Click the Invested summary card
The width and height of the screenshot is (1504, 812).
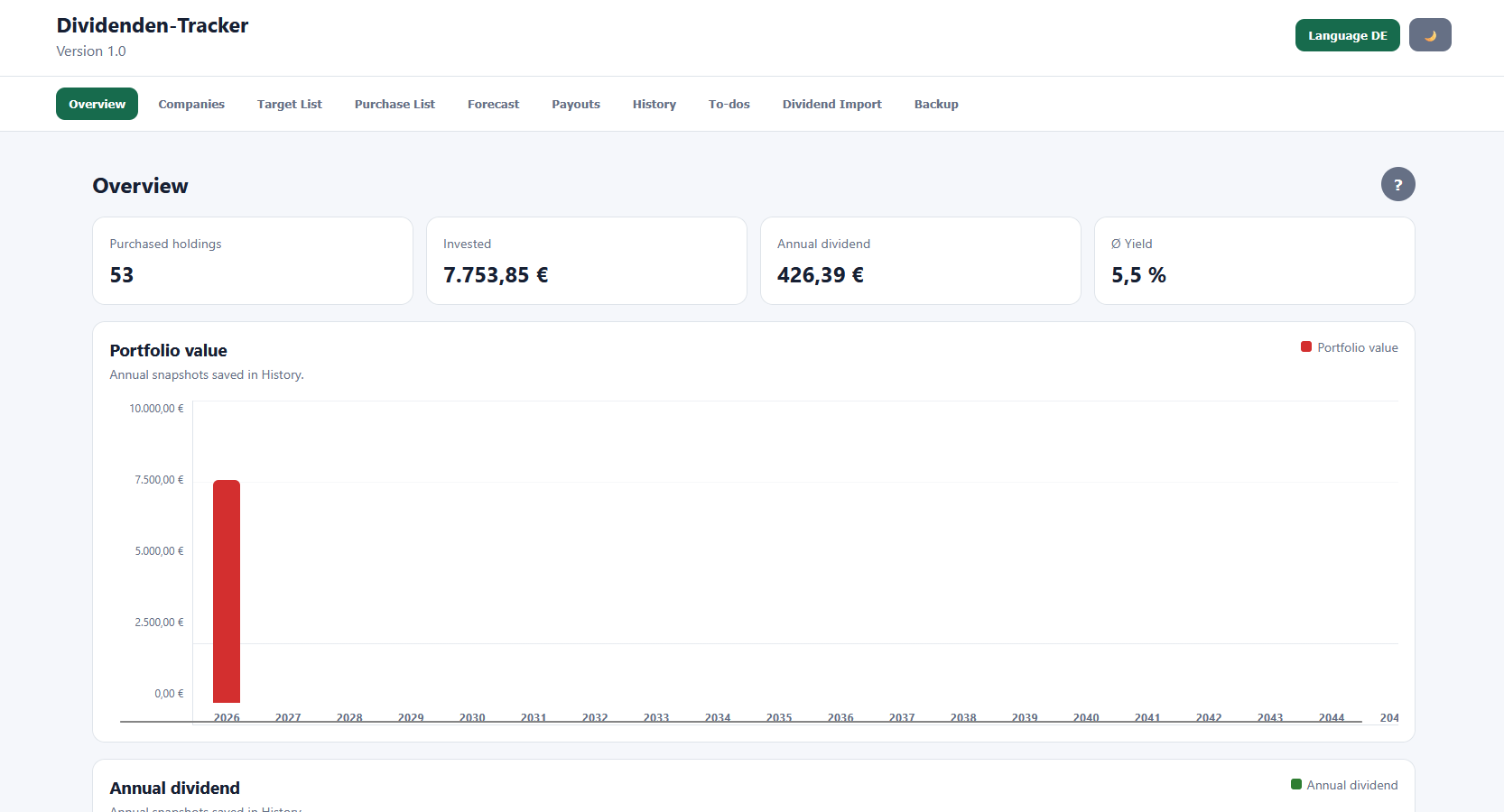[x=587, y=261]
